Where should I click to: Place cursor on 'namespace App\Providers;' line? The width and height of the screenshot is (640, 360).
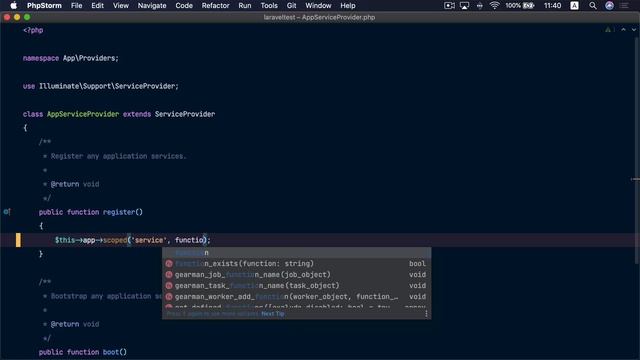(71, 58)
